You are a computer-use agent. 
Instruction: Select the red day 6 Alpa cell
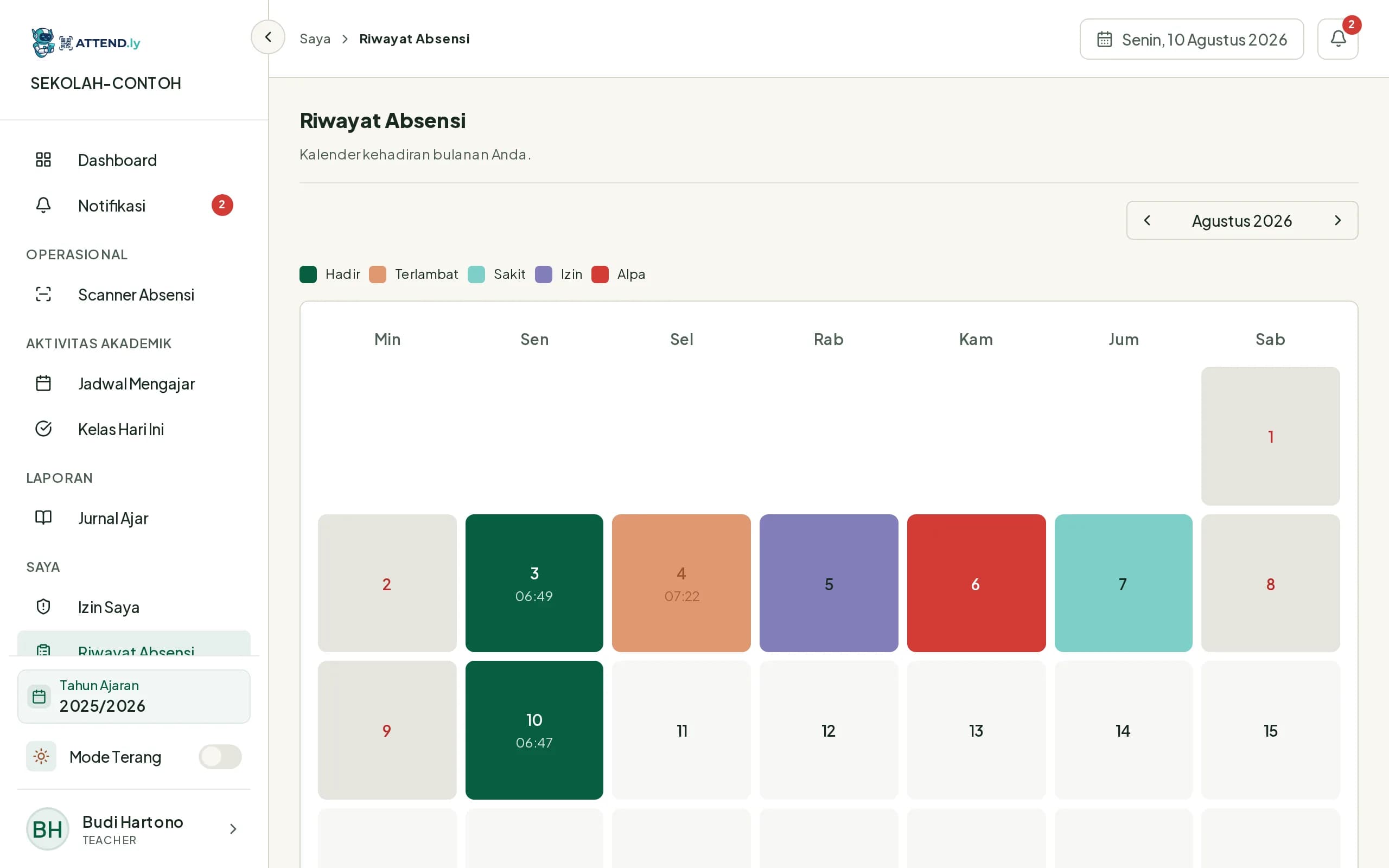[x=976, y=583]
